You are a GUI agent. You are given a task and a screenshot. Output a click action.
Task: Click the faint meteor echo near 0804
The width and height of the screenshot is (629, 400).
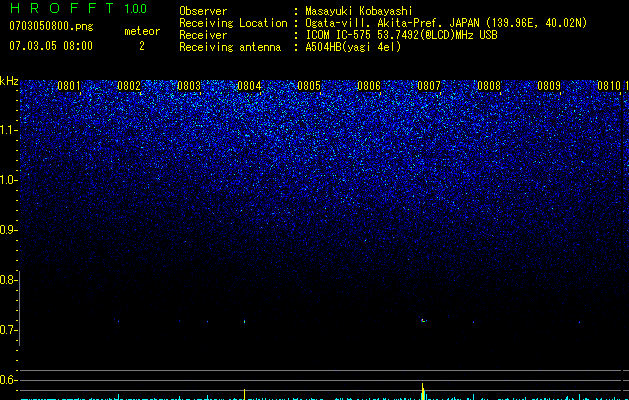pos(244,321)
